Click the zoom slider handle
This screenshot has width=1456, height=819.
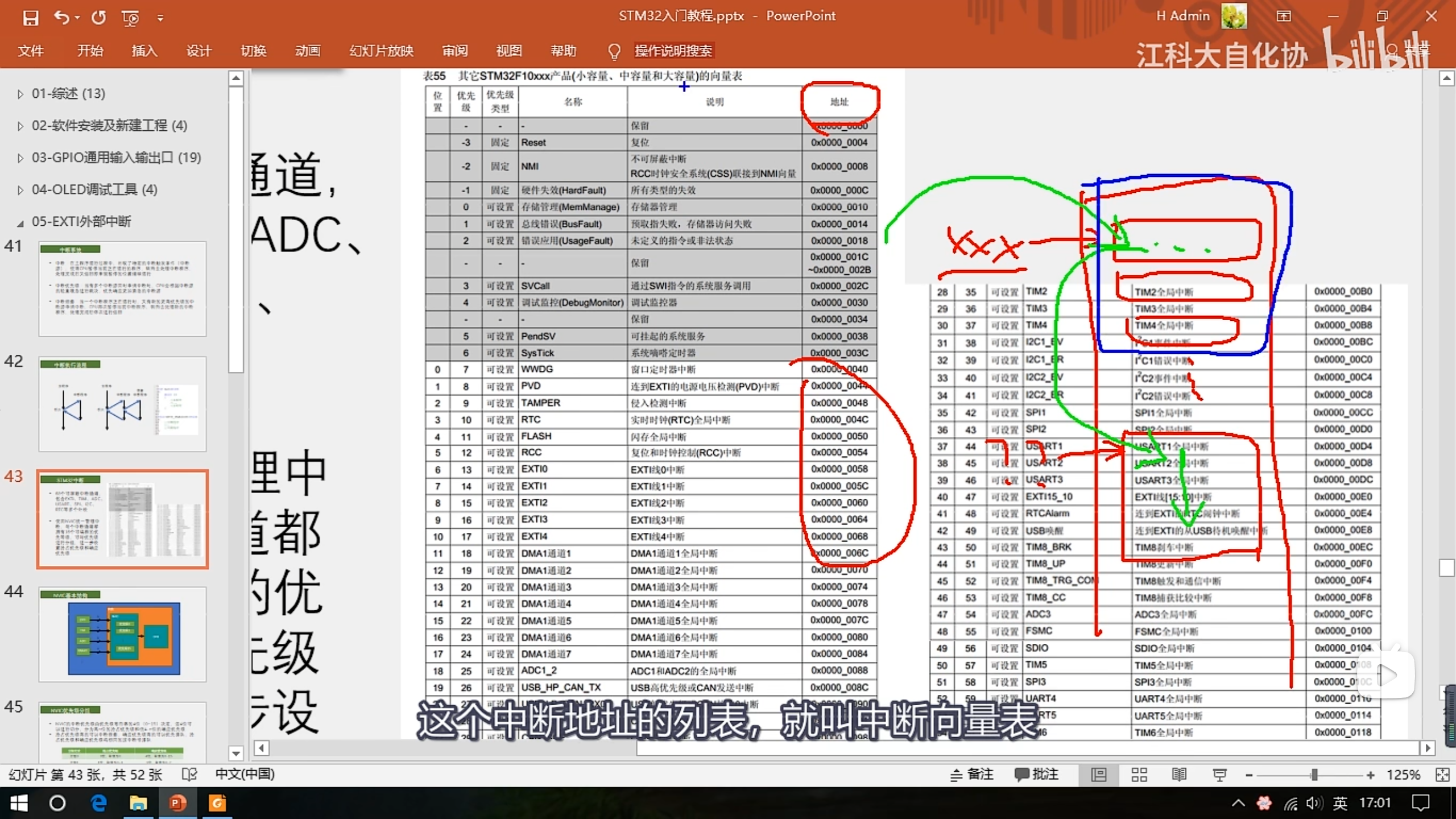pyautogui.click(x=1314, y=775)
